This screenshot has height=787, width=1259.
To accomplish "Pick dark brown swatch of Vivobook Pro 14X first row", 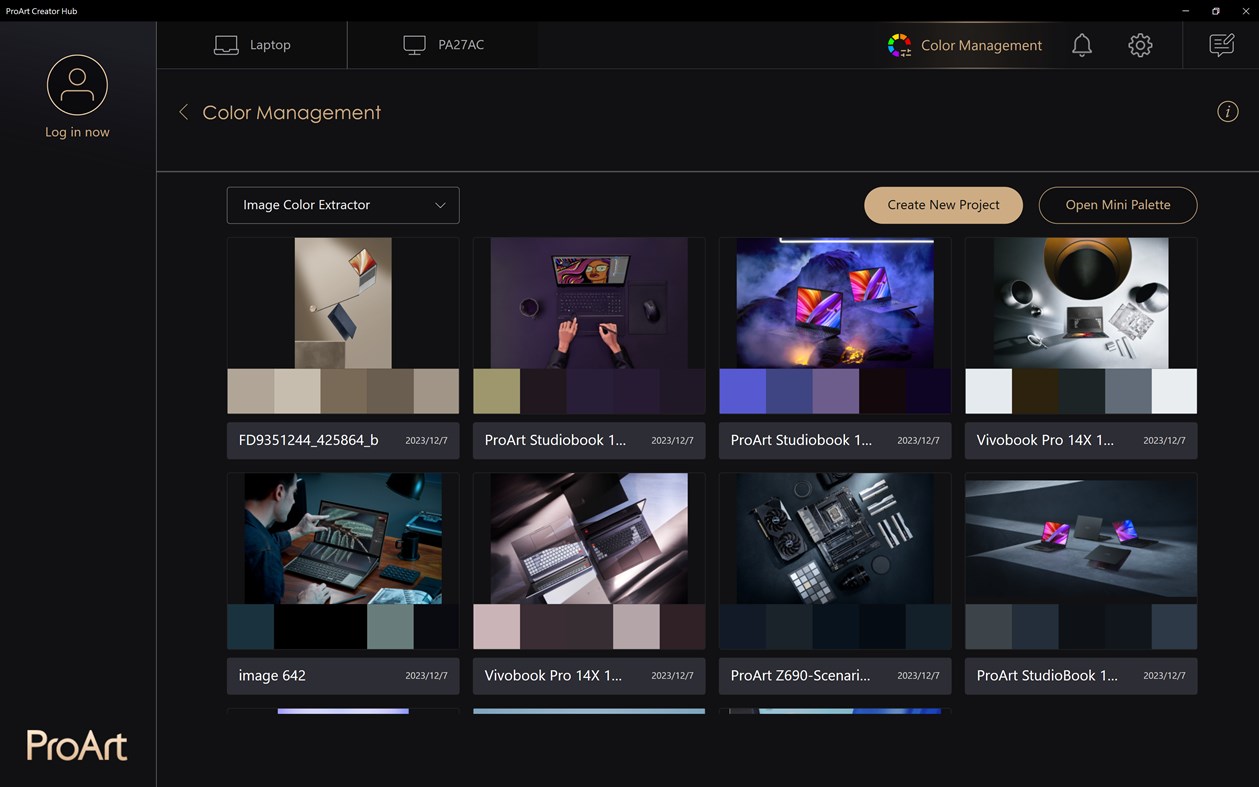I will point(1035,391).
